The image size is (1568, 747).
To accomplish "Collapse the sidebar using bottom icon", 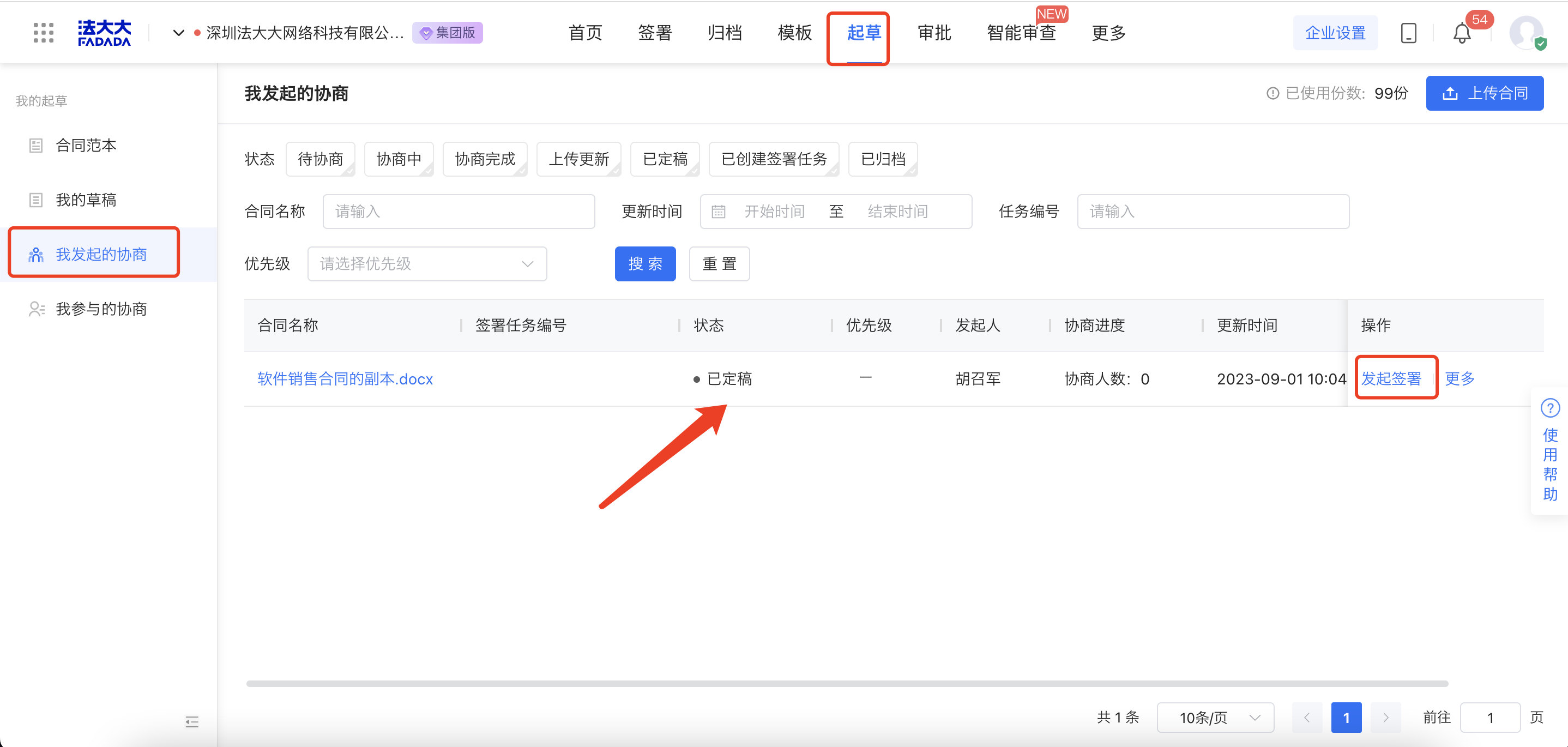I will pyautogui.click(x=192, y=722).
